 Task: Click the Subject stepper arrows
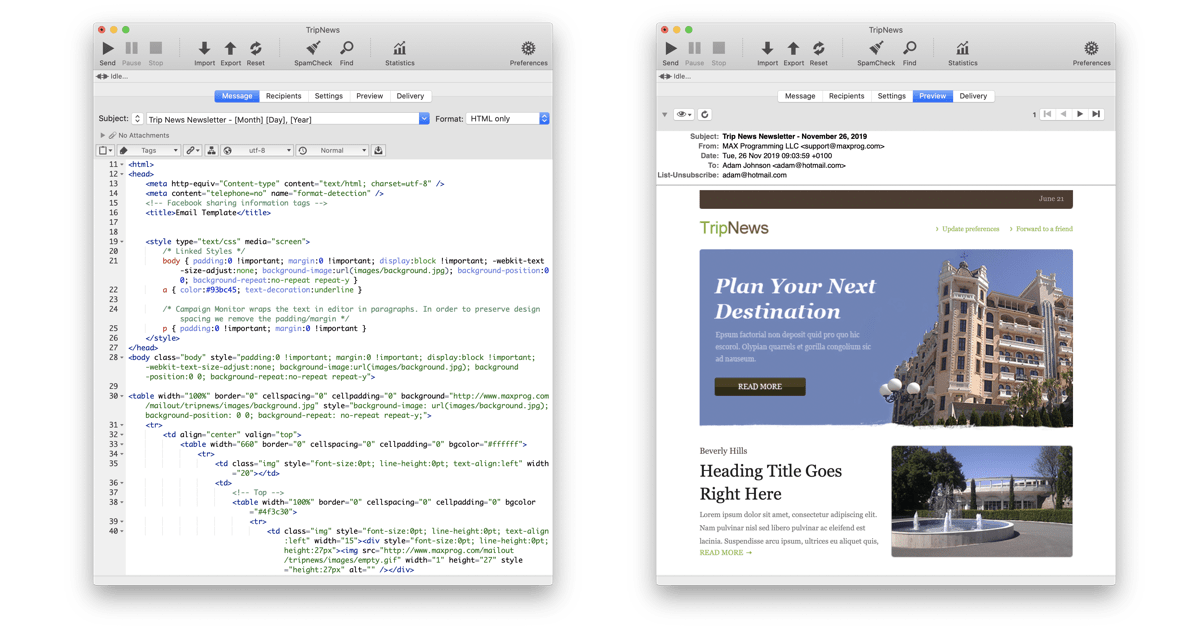(x=138, y=119)
